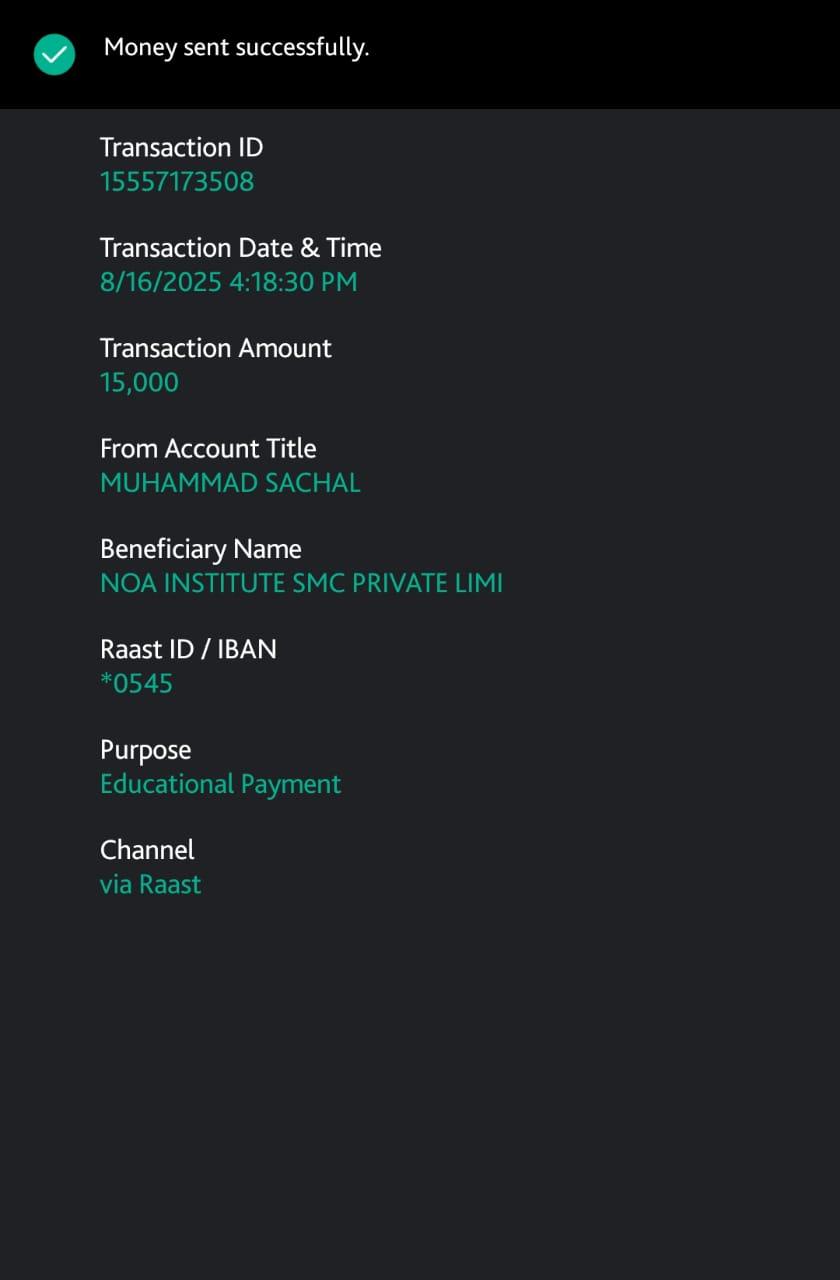Tap beneficiary NOA INSTITUTE SMC PRIVATE LIMI
Viewport: 840px width, 1280px height.
301,583
